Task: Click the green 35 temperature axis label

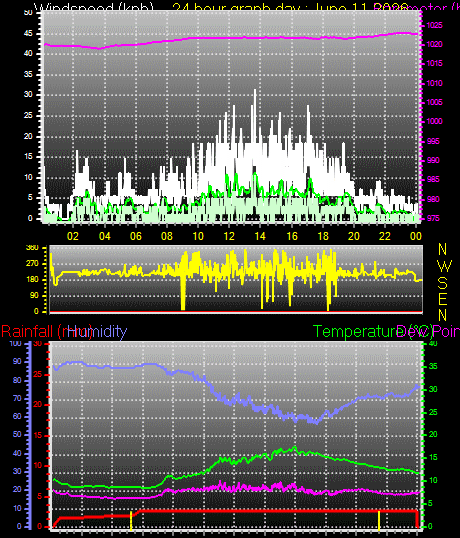Action: click(433, 366)
